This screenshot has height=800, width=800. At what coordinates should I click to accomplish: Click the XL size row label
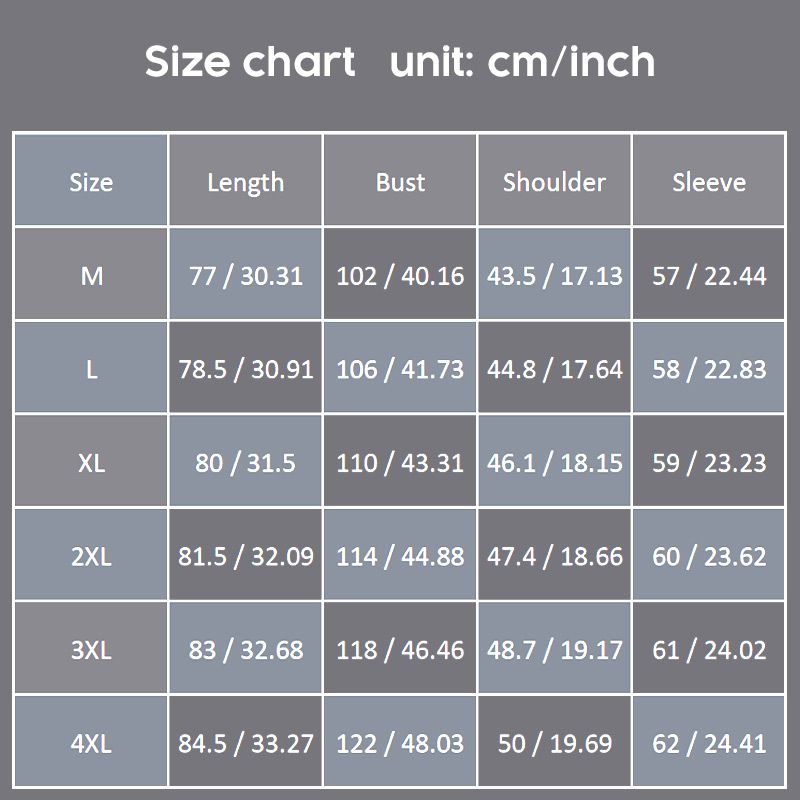pyautogui.click(x=91, y=463)
